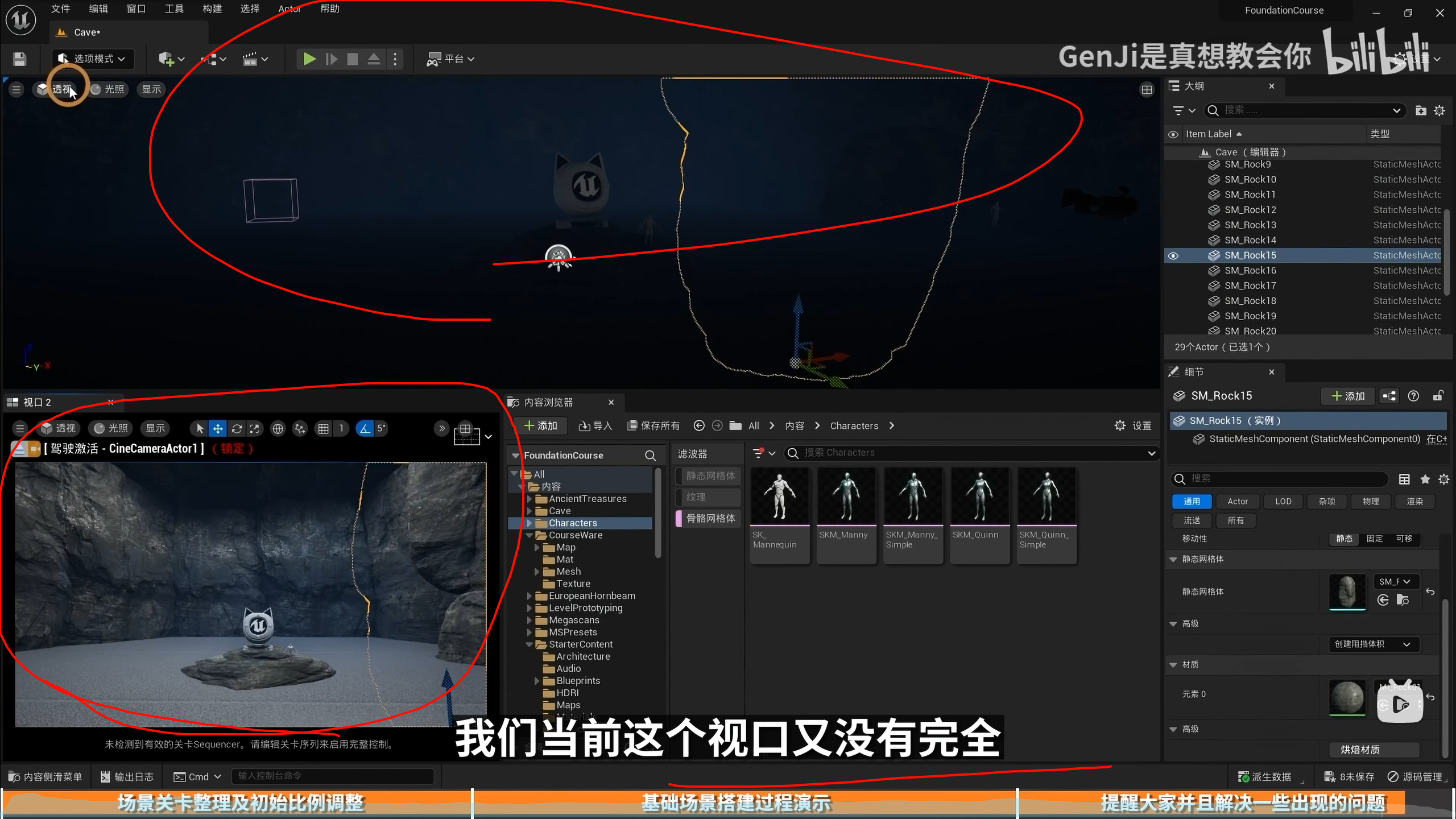Screen dimensions: 1456x819
Task: Click outliner settings gear icon
Action: [1439, 110]
